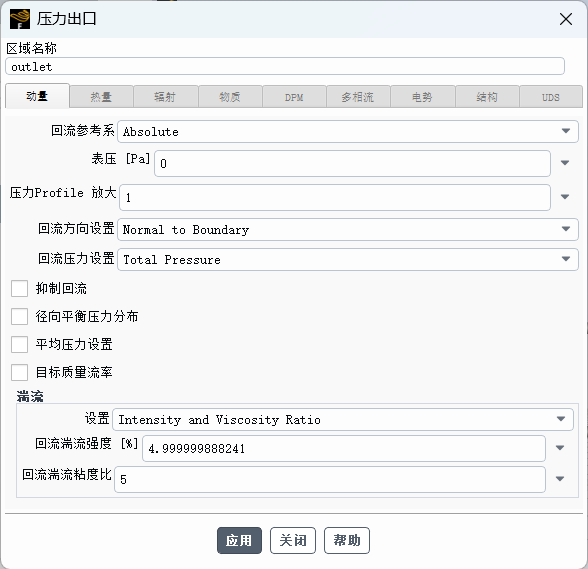The width and height of the screenshot is (588, 569).
Task: Open the arrow beside 回流湍流强度 field
Action: (x=560, y=448)
